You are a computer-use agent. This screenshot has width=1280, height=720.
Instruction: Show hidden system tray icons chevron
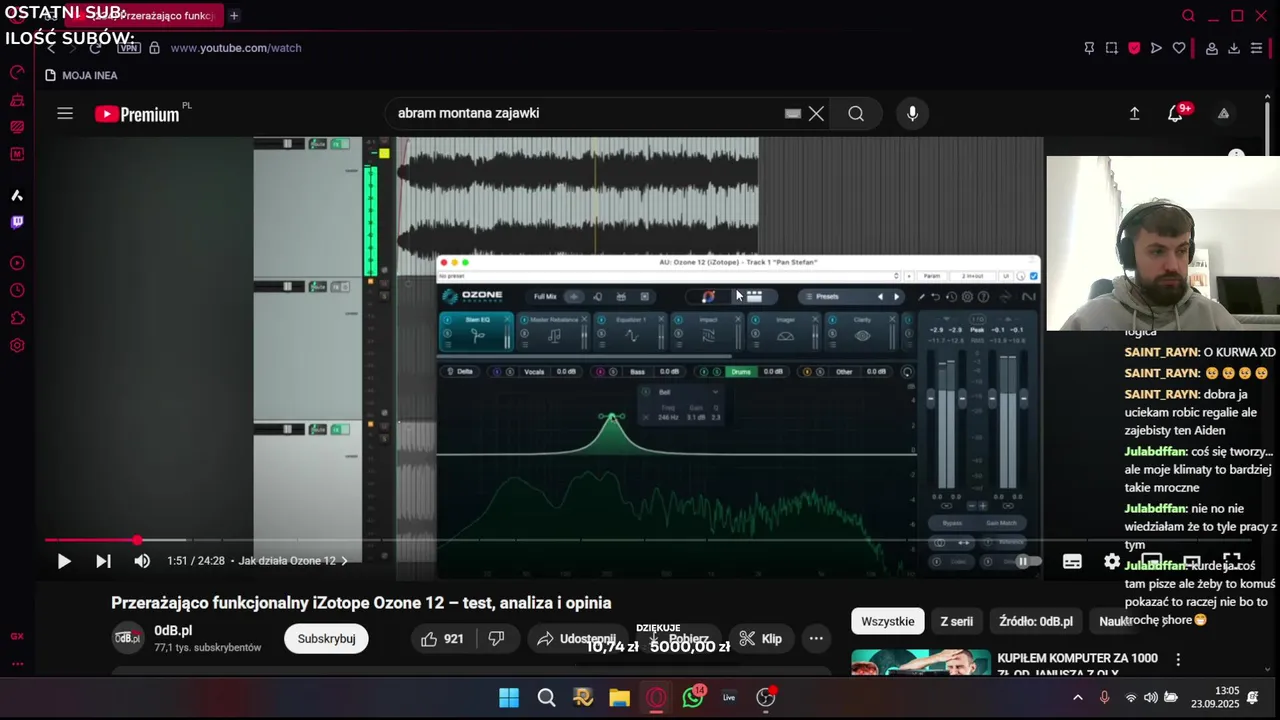pyautogui.click(x=1077, y=698)
